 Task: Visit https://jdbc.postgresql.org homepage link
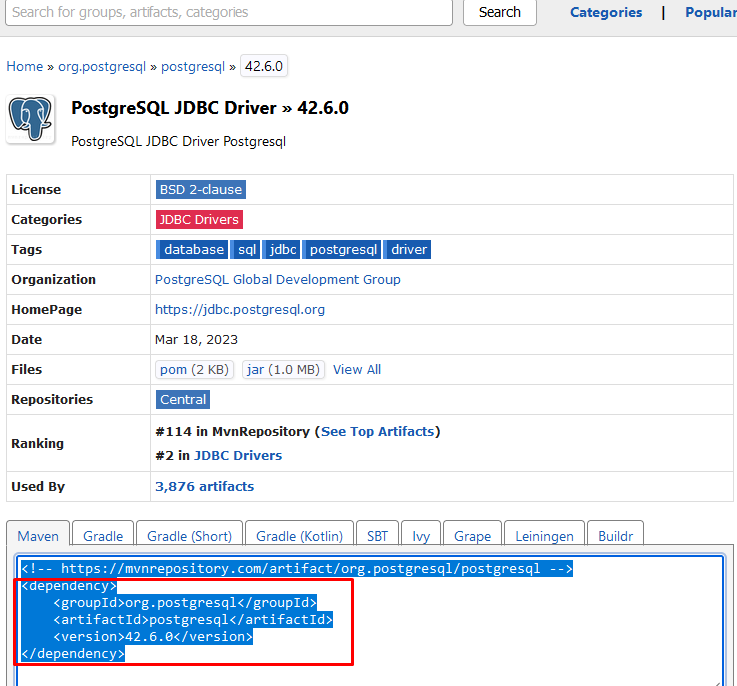click(x=240, y=310)
